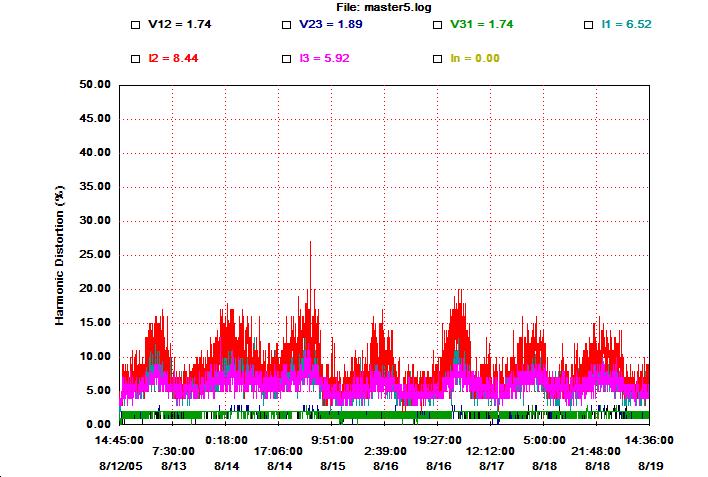
Task: Select the 9:51:00 time axis label
Action: [x=331, y=438]
